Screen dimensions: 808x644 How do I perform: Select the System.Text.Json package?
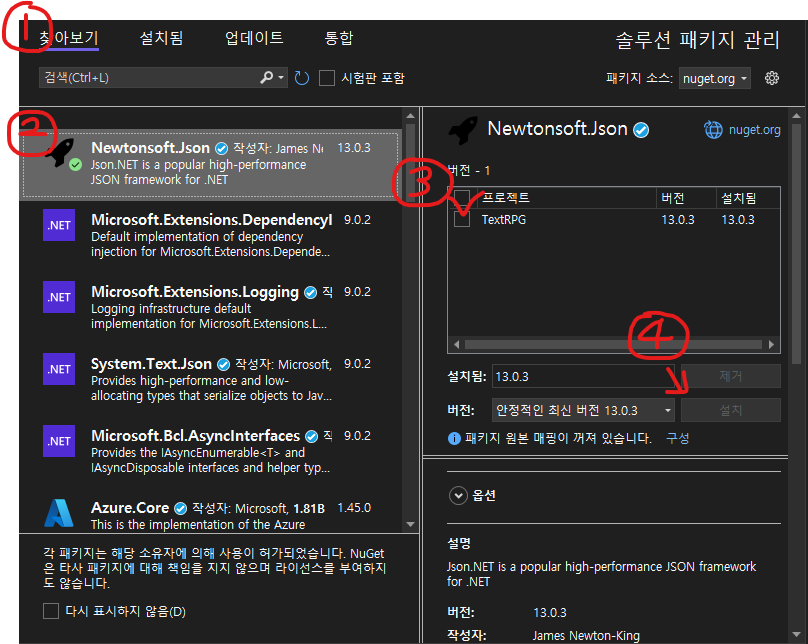point(211,380)
